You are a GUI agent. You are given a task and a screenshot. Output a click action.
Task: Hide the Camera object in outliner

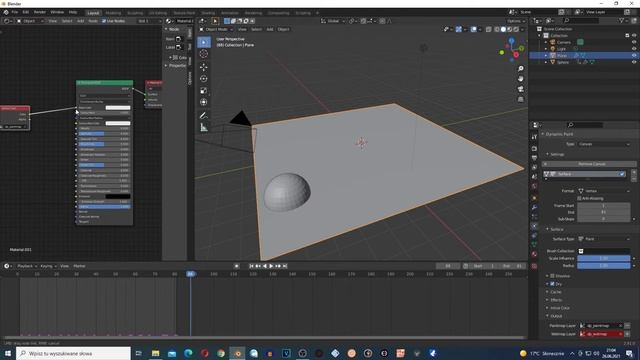tap(634, 42)
